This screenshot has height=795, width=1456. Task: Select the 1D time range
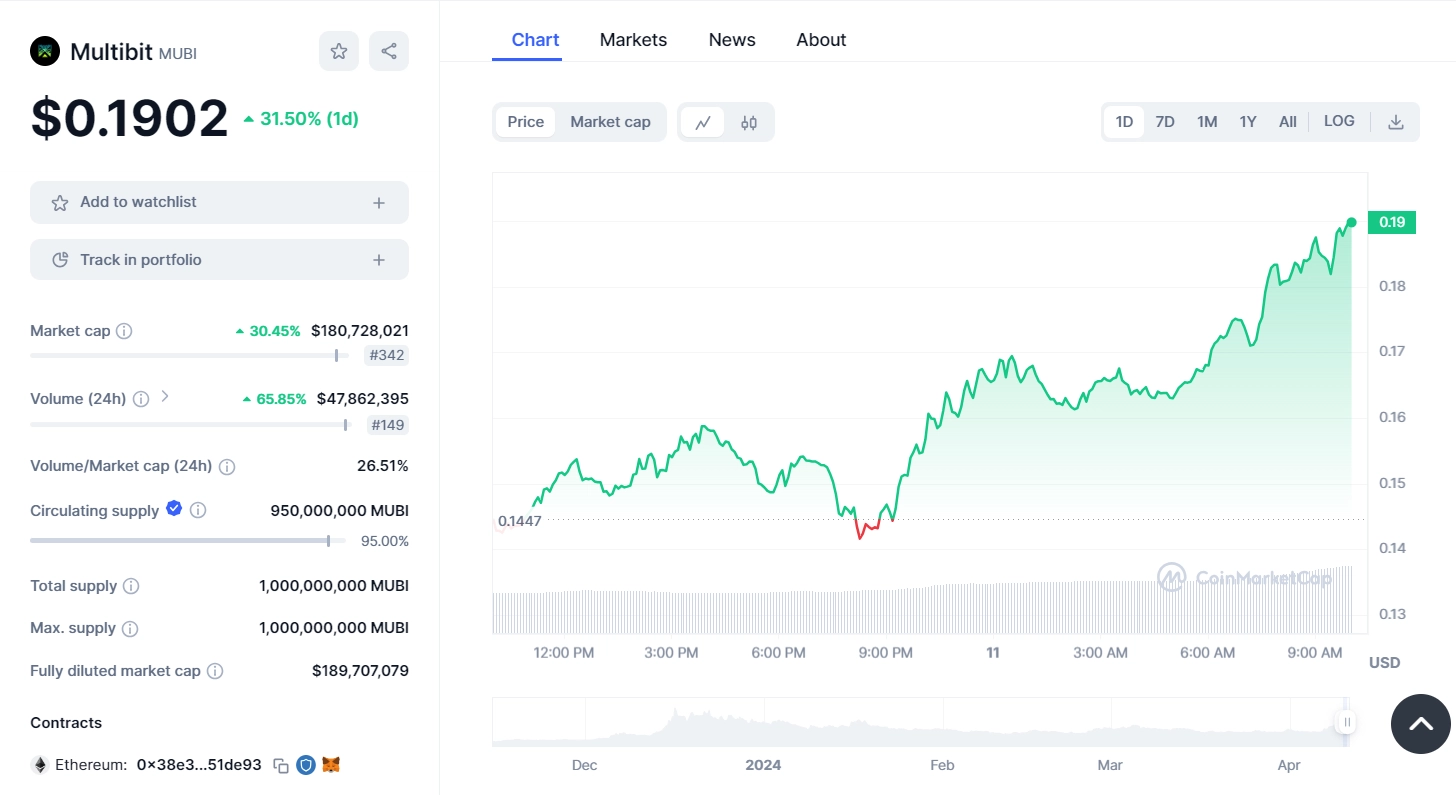1124,122
